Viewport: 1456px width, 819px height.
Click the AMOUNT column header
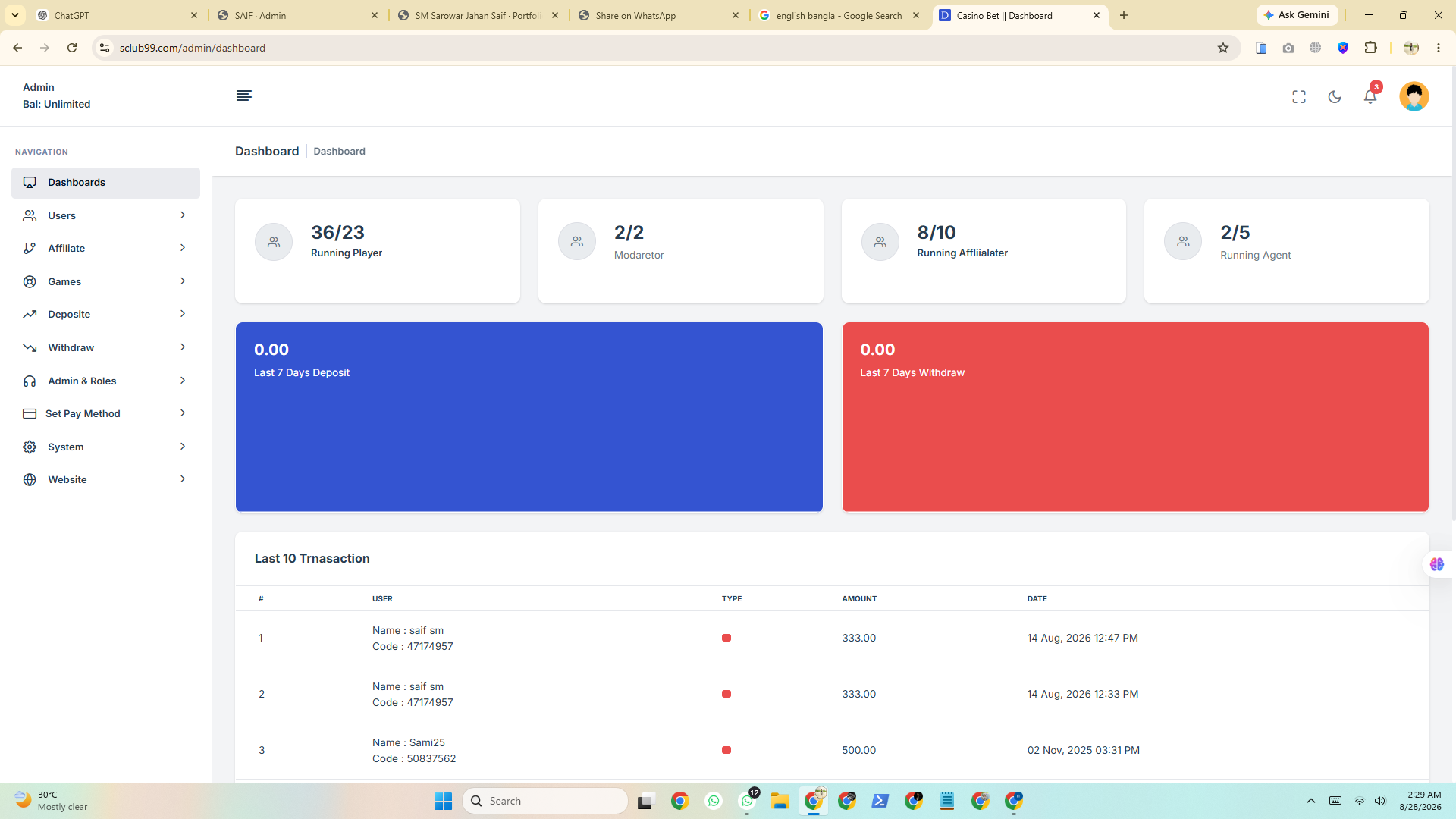pos(859,598)
